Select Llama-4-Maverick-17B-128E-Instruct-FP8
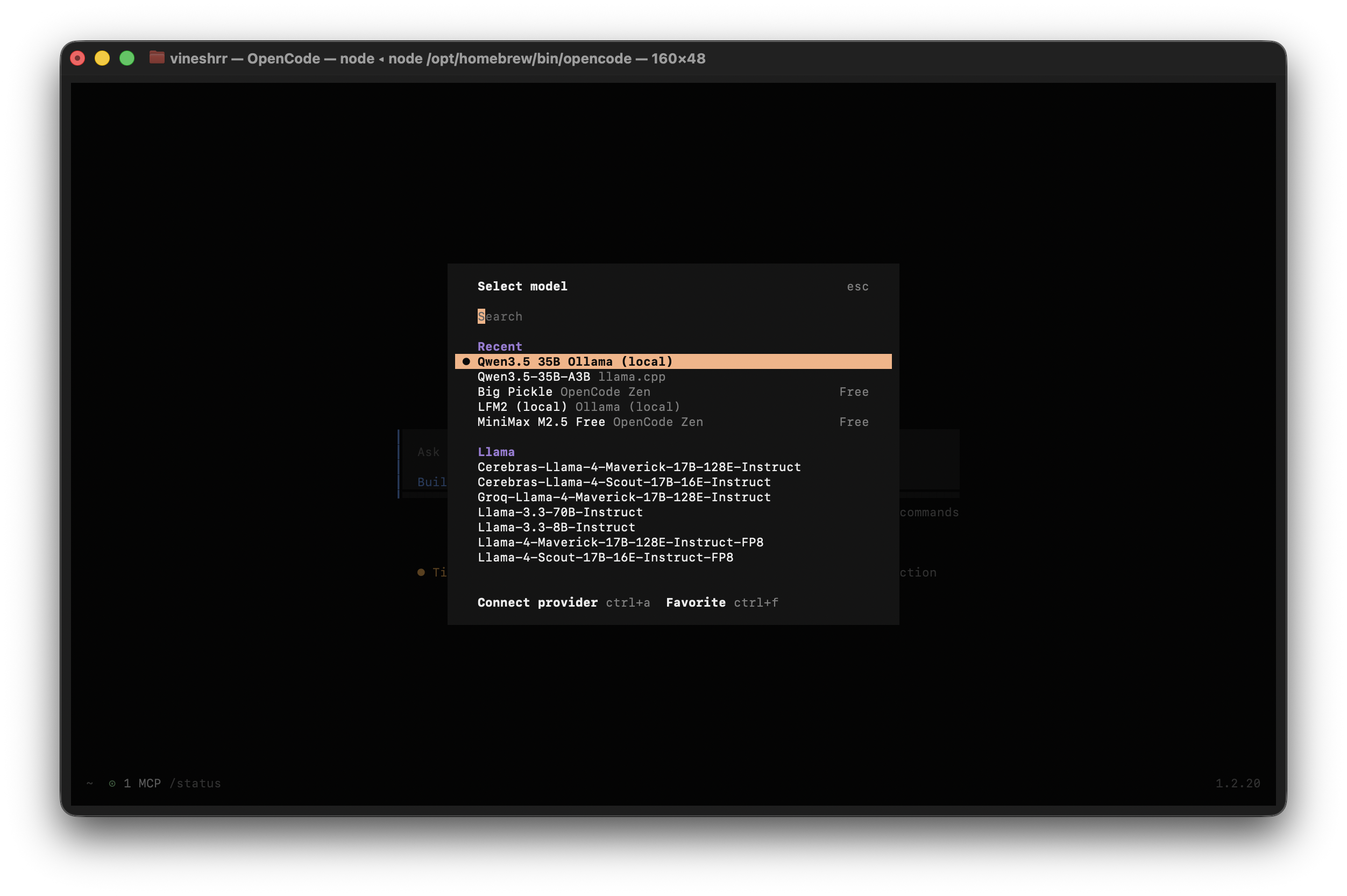This screenshot has width=1347, height=896. click(x=620, y=542)
